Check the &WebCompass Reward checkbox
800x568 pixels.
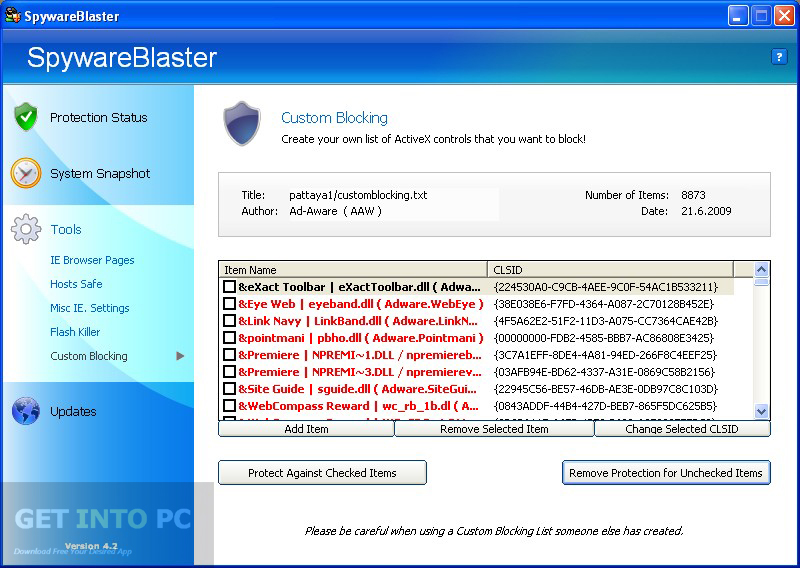click(x=230, y=406)
